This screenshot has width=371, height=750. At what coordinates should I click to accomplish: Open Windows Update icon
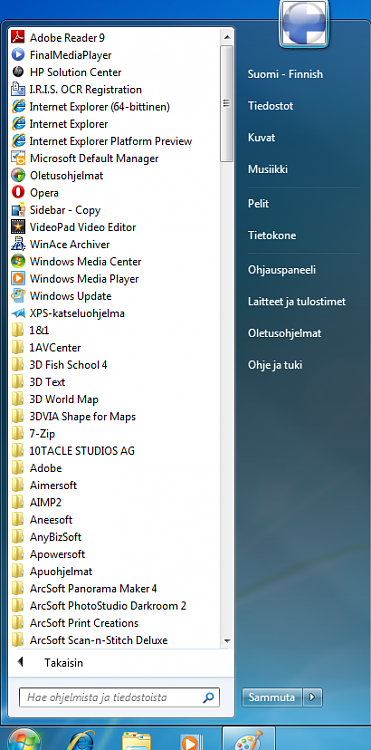pos(18,296)
